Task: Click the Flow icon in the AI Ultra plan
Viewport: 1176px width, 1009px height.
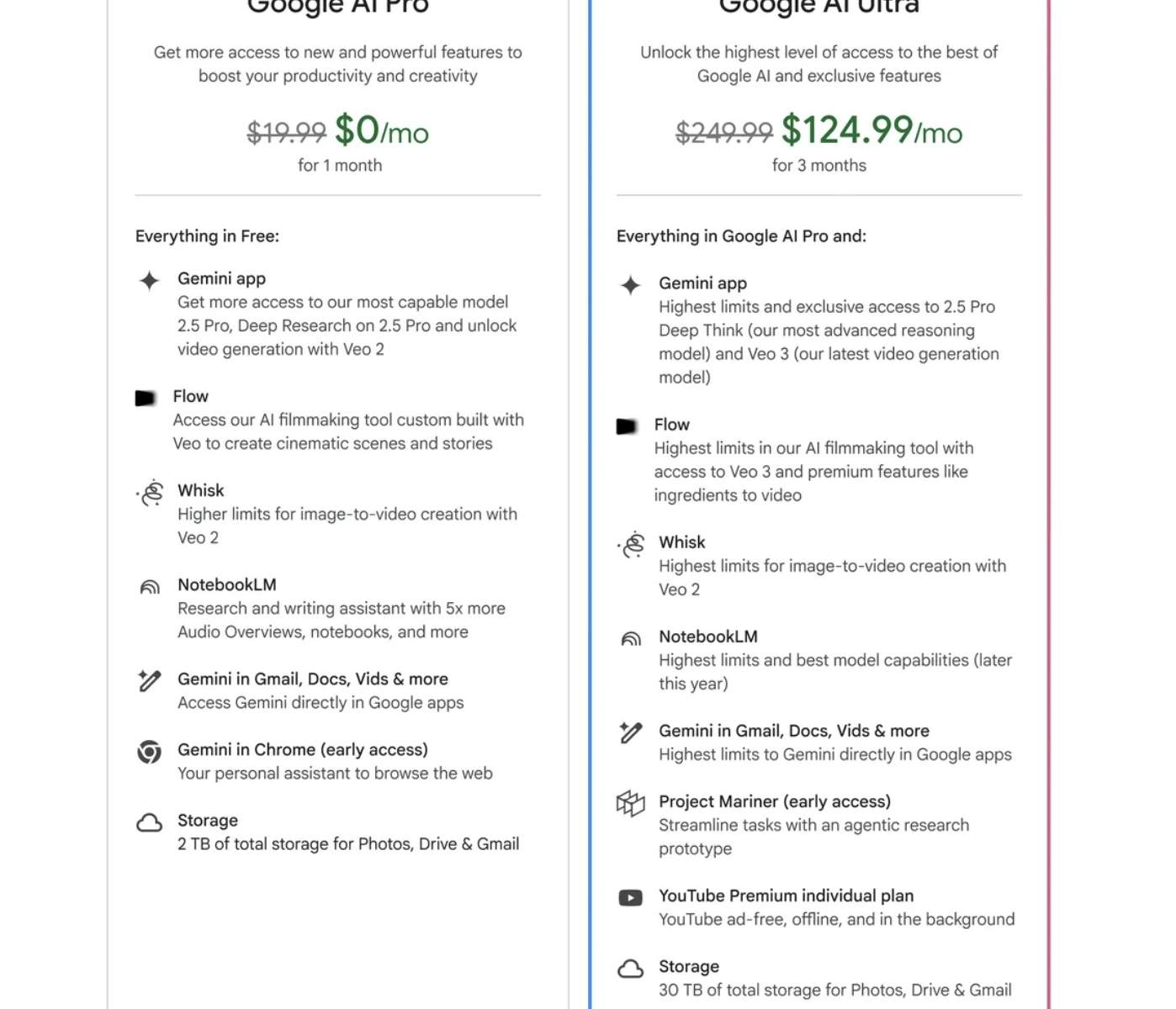Action: click(627, 426)
